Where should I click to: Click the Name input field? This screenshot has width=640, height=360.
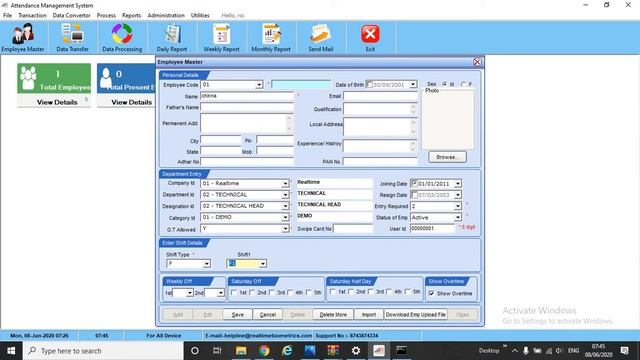tap(247, 96)
